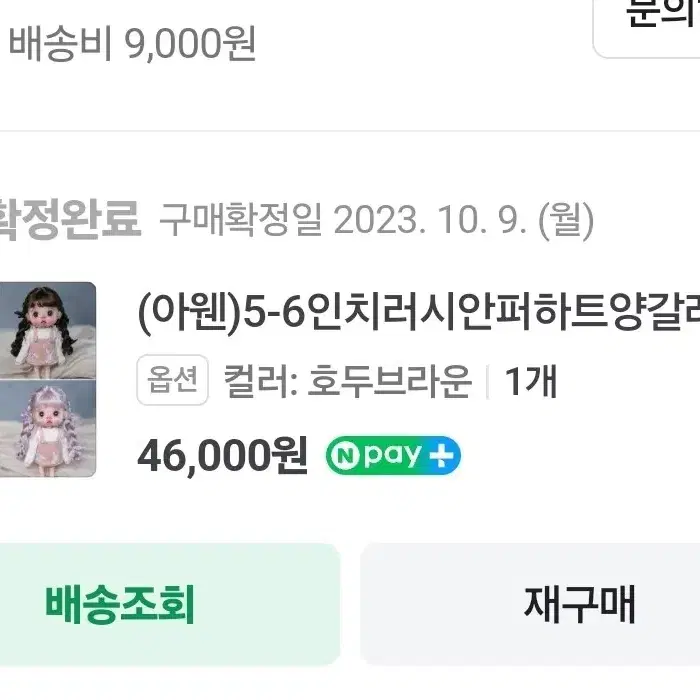Select the 옵션 badge label
Screen dimensions: 700x700
(x=172, y=380)
